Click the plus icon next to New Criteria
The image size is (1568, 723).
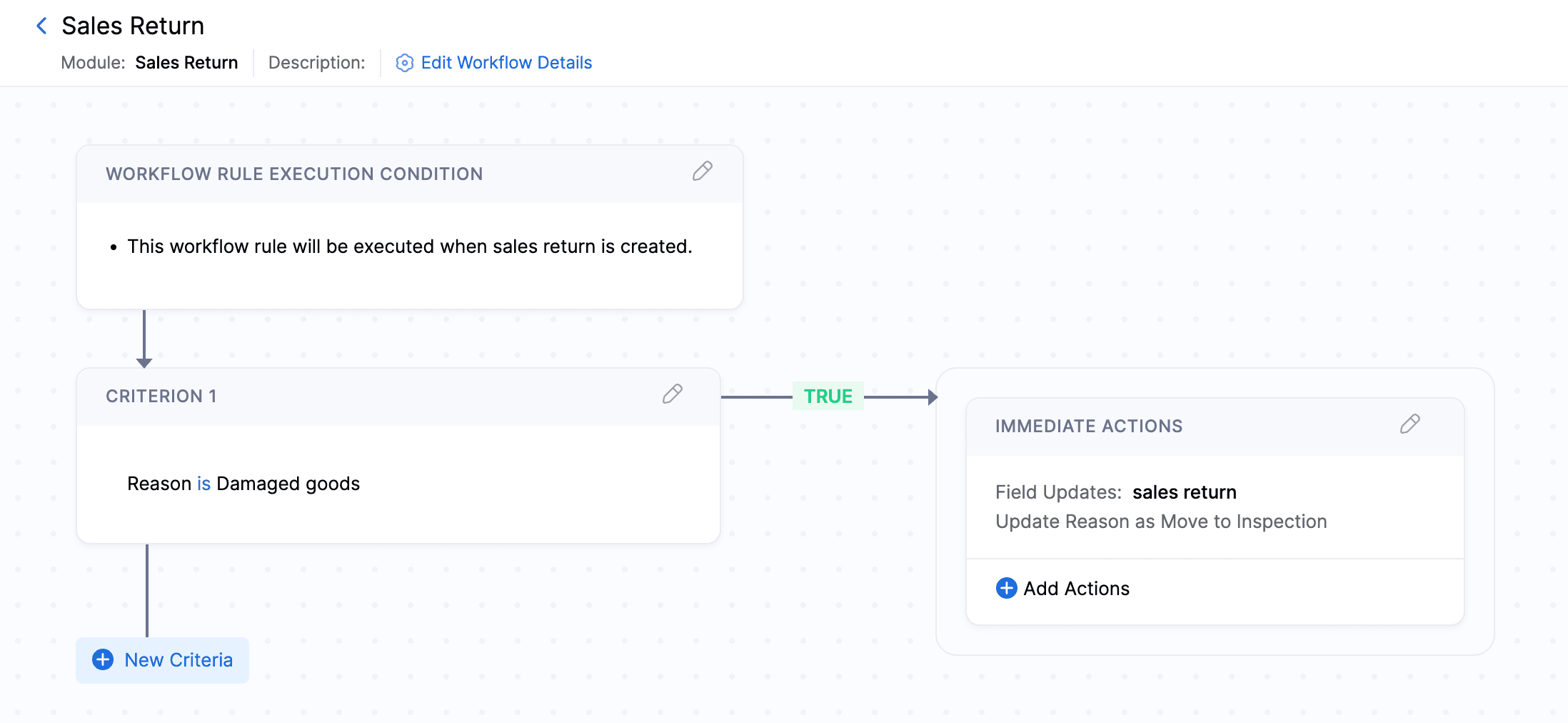click(103, 660)
